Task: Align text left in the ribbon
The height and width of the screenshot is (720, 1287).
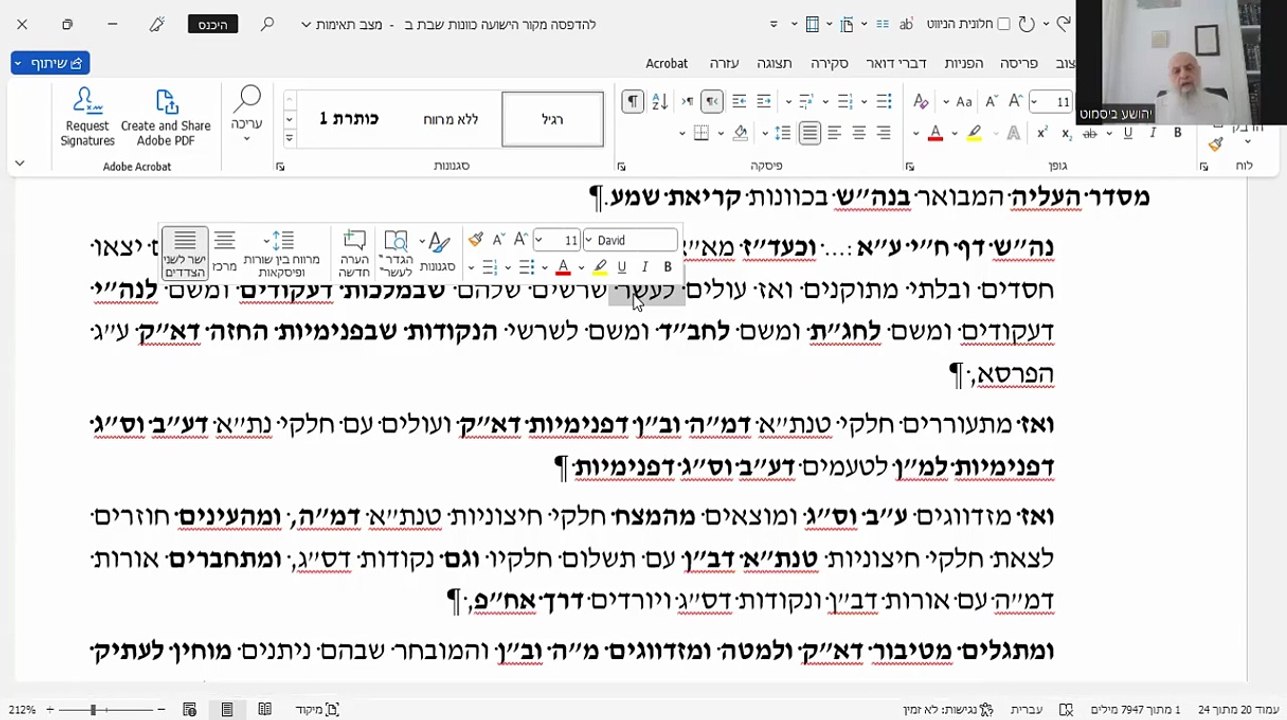Action: tap(834, 133)
